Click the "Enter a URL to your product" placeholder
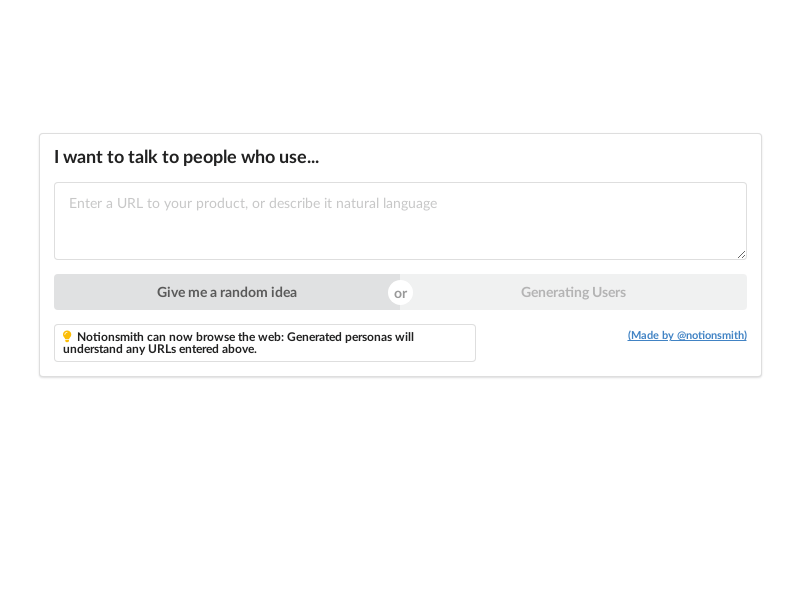This screenshot has height=600, width=800. tap(253, 203)
